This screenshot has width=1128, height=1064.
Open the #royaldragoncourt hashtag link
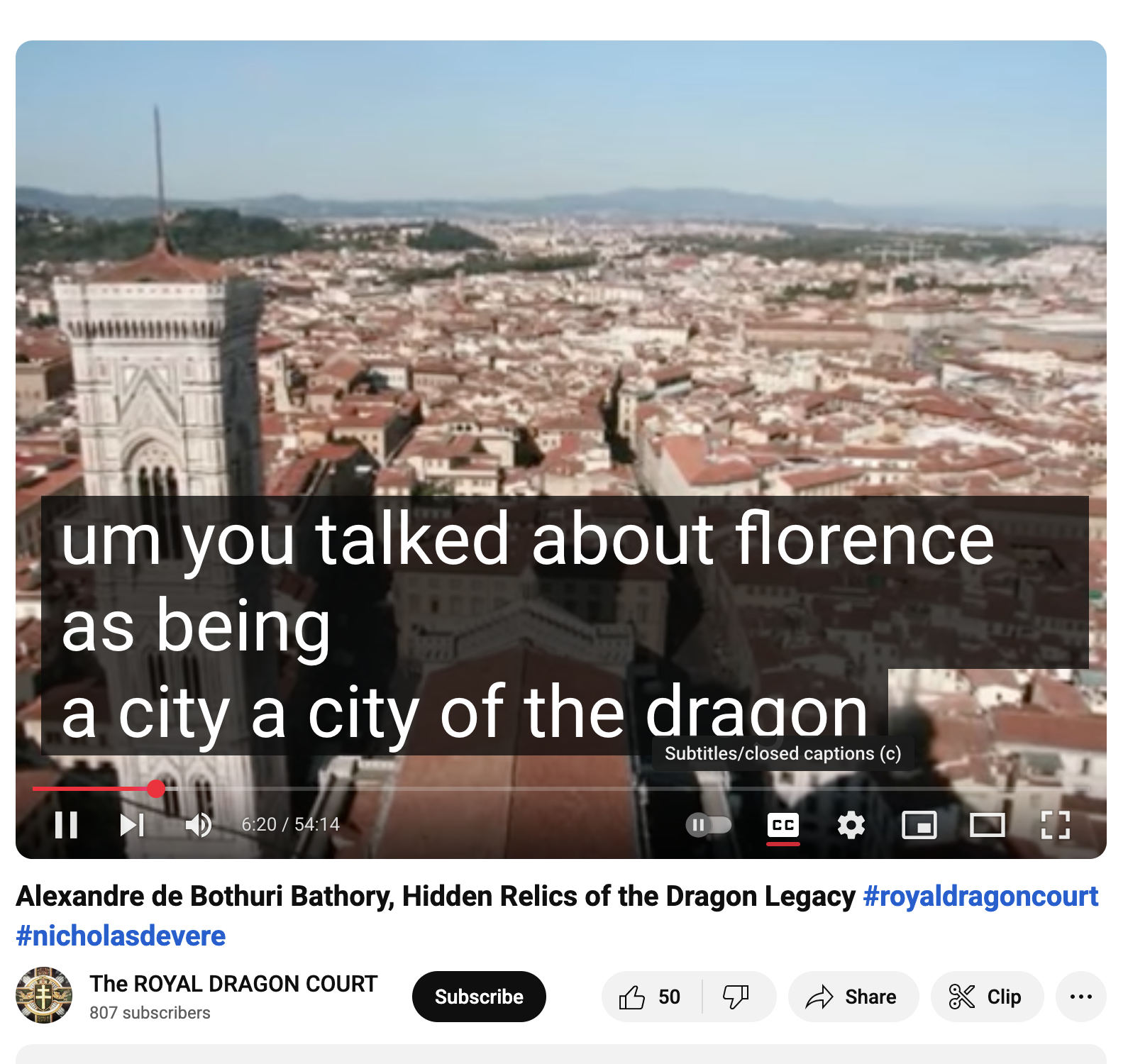coord(980,897)
